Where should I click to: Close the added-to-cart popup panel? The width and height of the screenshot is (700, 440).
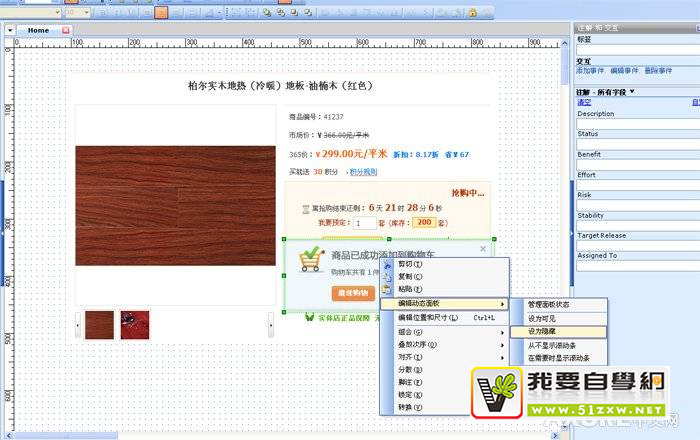pyautogui.click(x=483, y=247)
